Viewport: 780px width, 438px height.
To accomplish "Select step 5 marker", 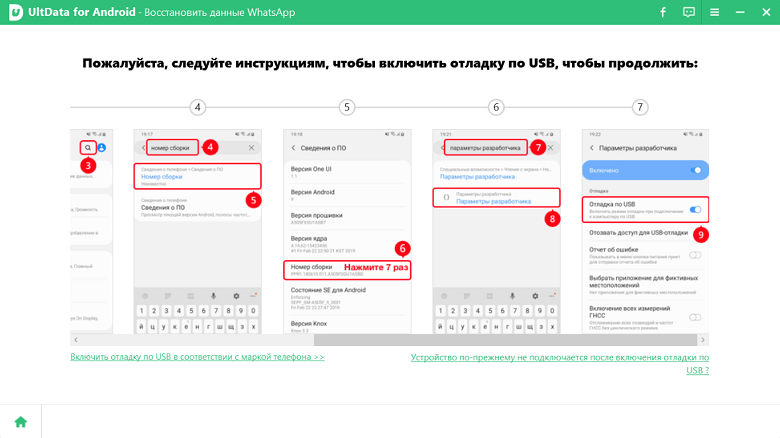I will (347, 107).
